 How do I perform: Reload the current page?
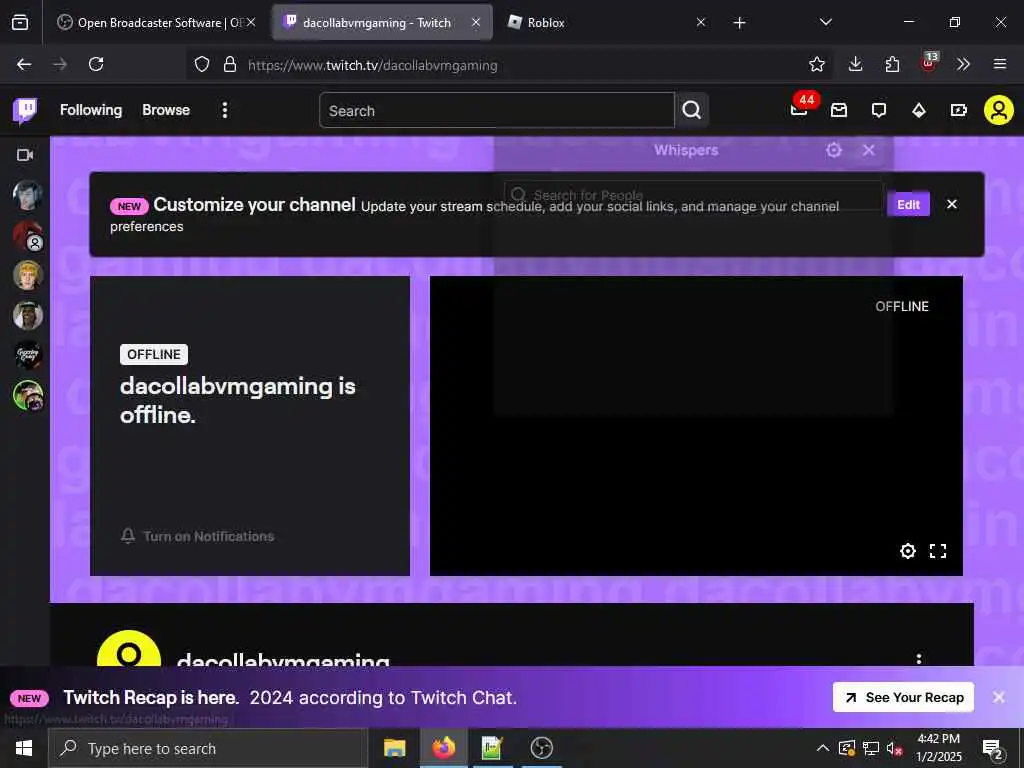click(96, 64)
